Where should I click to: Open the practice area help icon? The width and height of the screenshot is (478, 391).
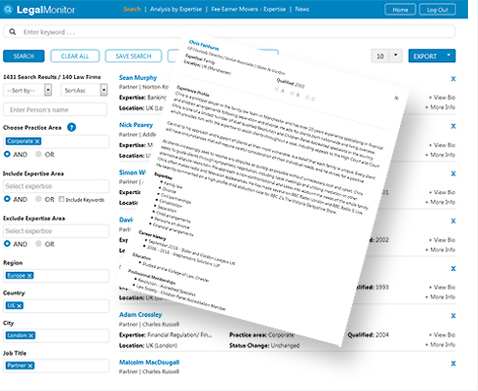[x=71, y=127]
